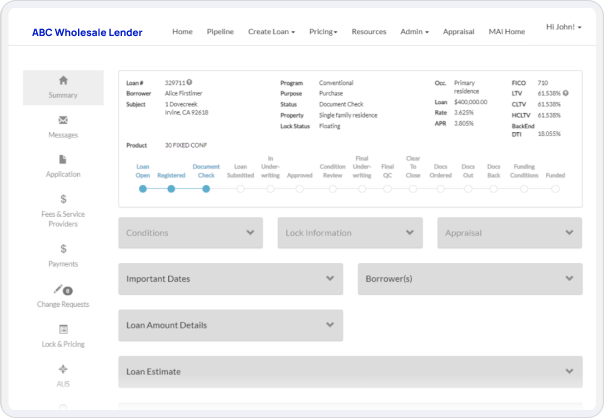Click the APR value 3.805%
Viewport: 604px width, 418px height.
coord(464,123)
